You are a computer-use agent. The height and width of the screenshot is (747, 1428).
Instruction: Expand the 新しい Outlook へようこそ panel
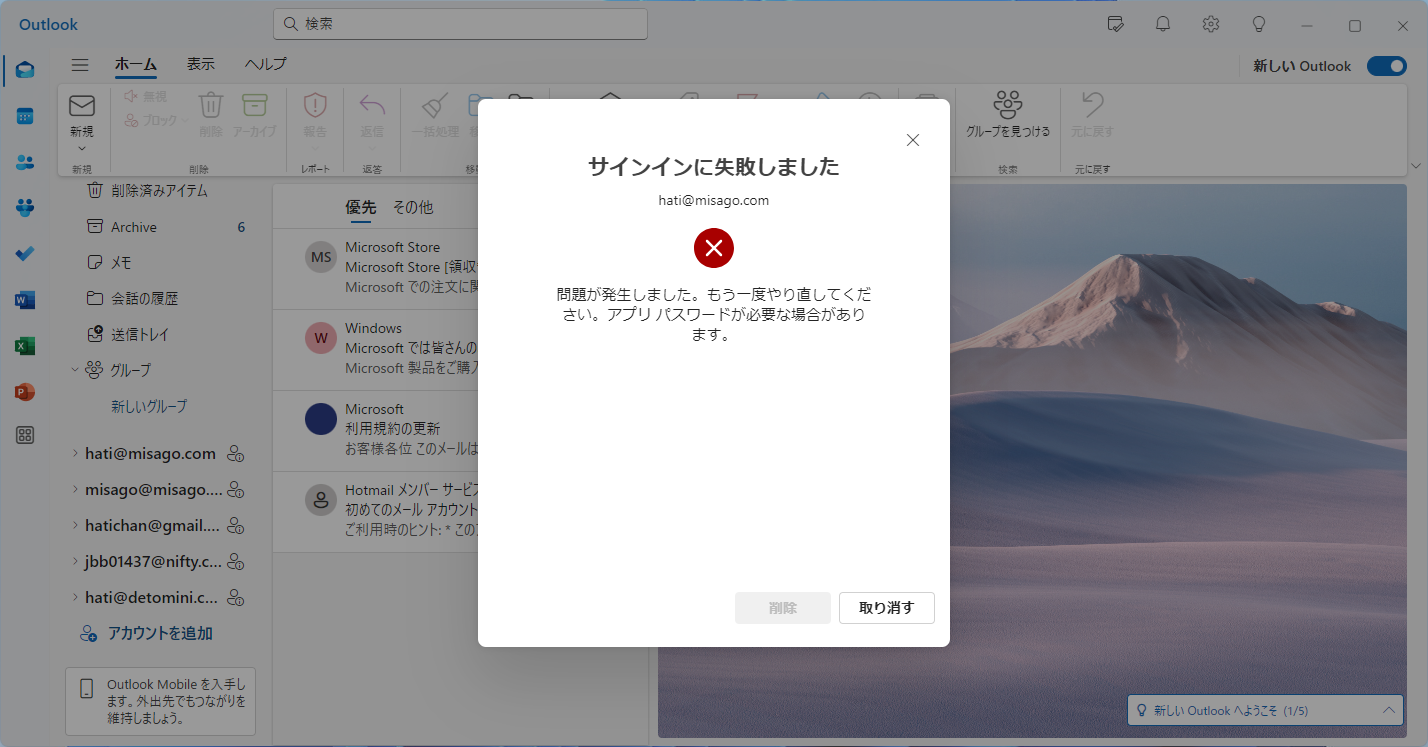[x=1390, y=710]
